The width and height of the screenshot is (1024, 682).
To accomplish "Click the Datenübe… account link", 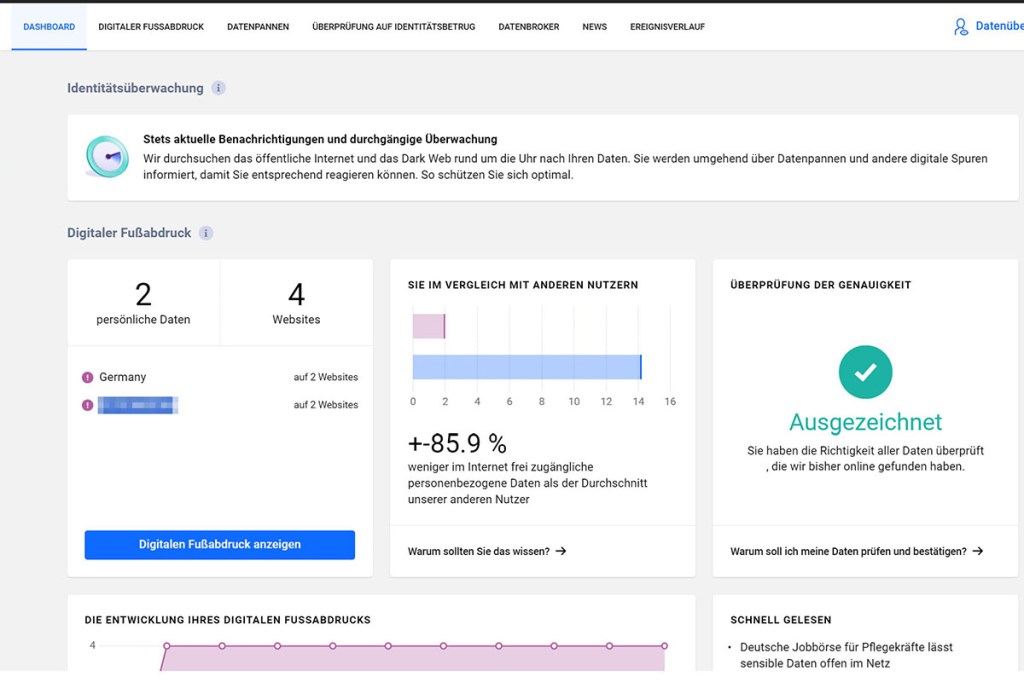I will click(999, 26).
